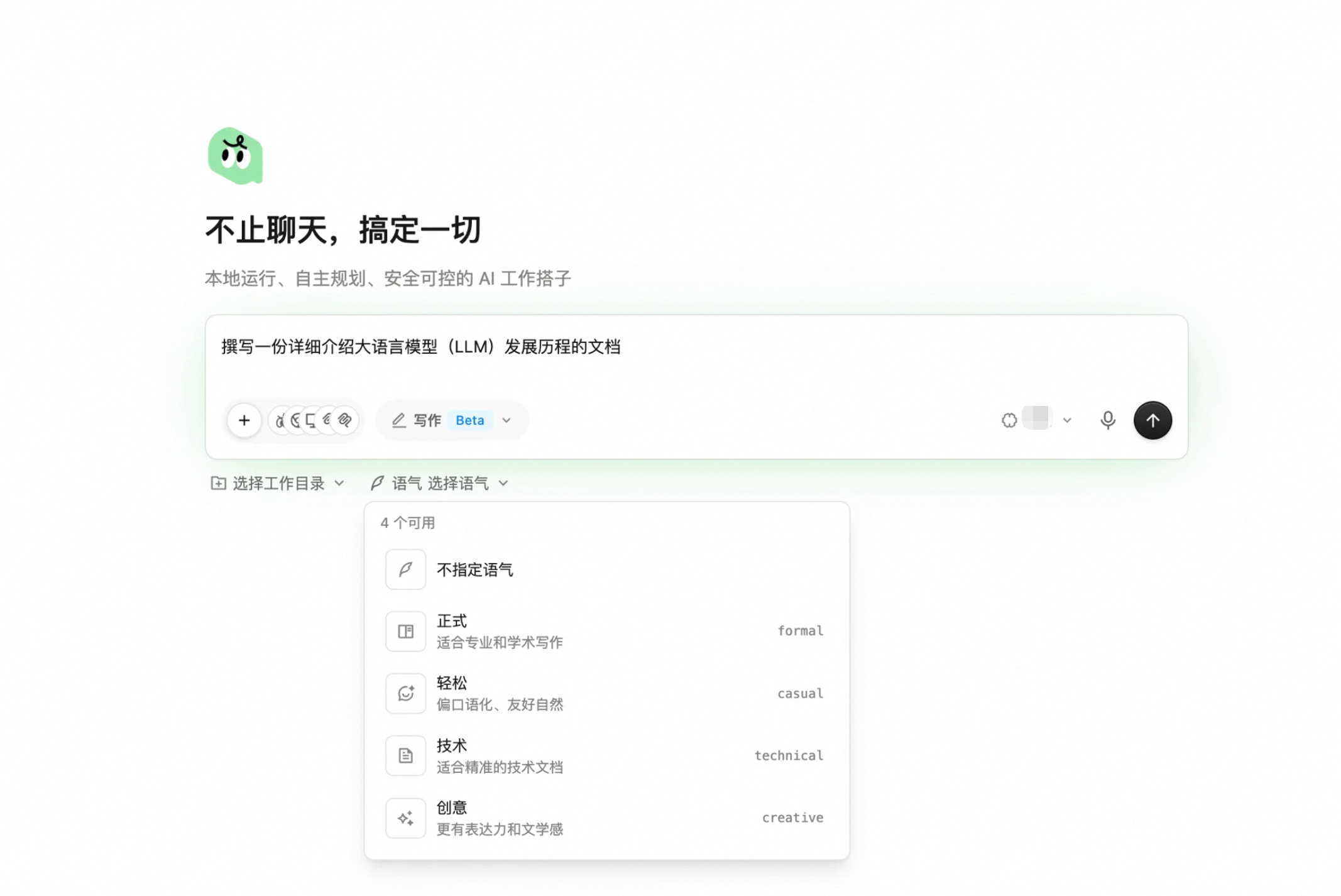Click the plus attachment button
Screen dimensions: 1341x896
(x=244, y=420)
